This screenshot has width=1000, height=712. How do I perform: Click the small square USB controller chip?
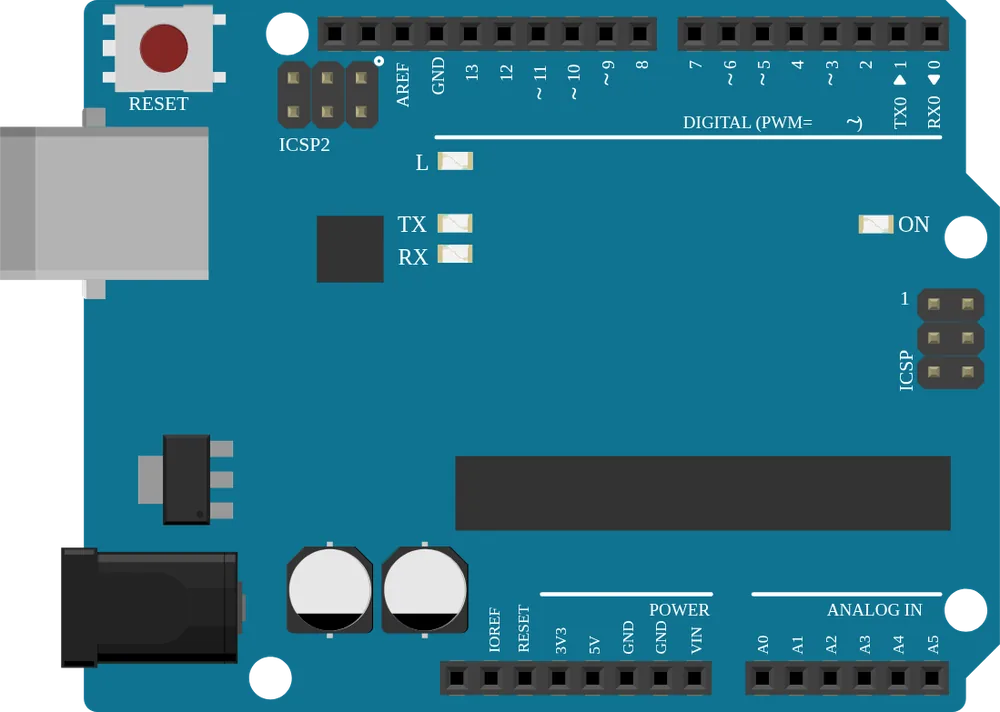click(350, 249)
